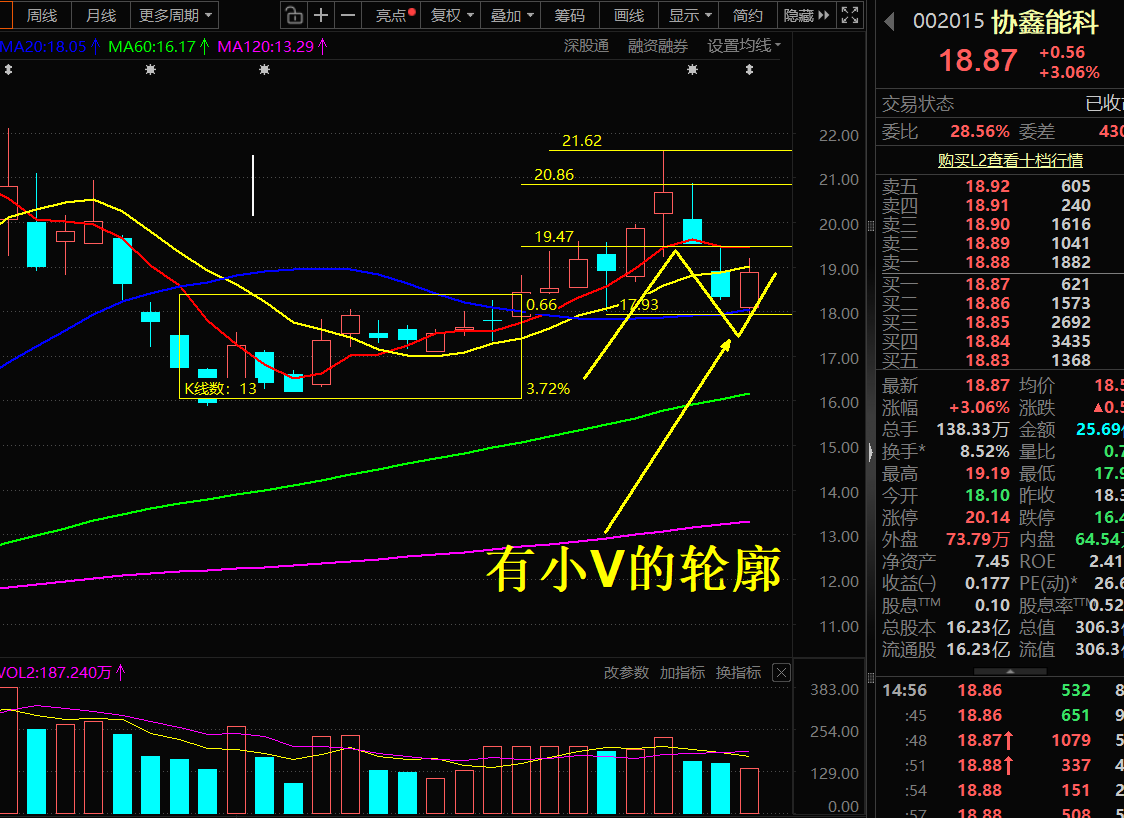Click the star event marker below MA60 label
Image resolution: width=1124 pixels, height=818 pixels.
point(150,70)
